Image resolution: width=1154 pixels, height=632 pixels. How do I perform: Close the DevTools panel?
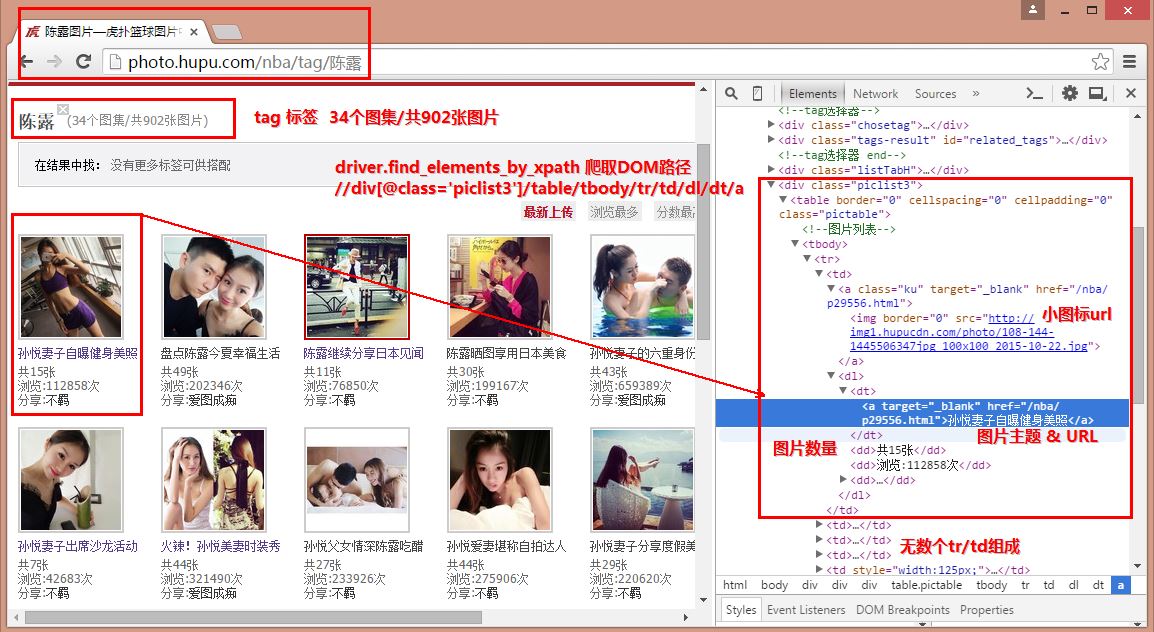pyautogui.click(x=1131, y=93)
